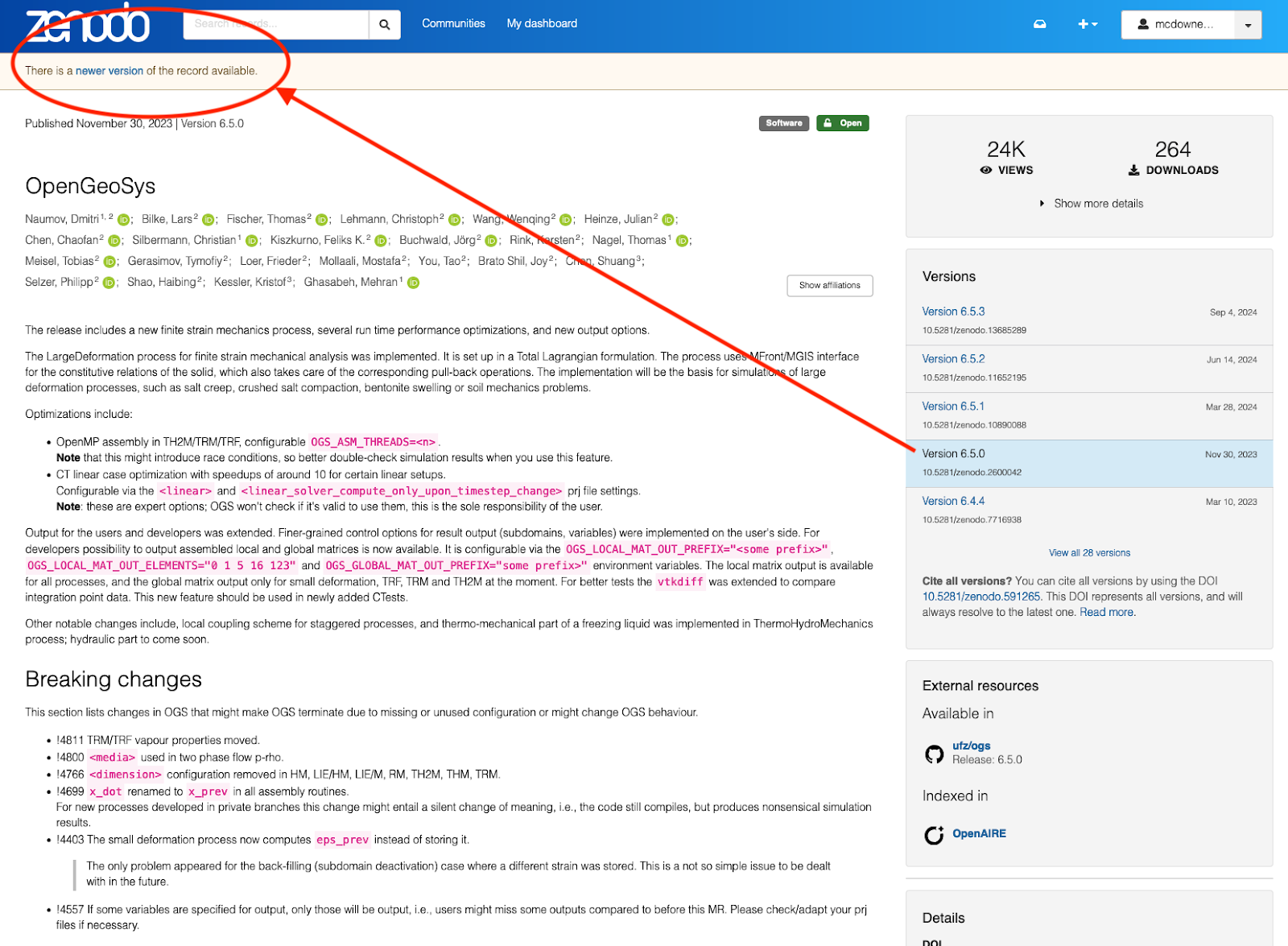Open Version 6.5.2 in Versions list
1288x946 pixels.
coord(953,359)
